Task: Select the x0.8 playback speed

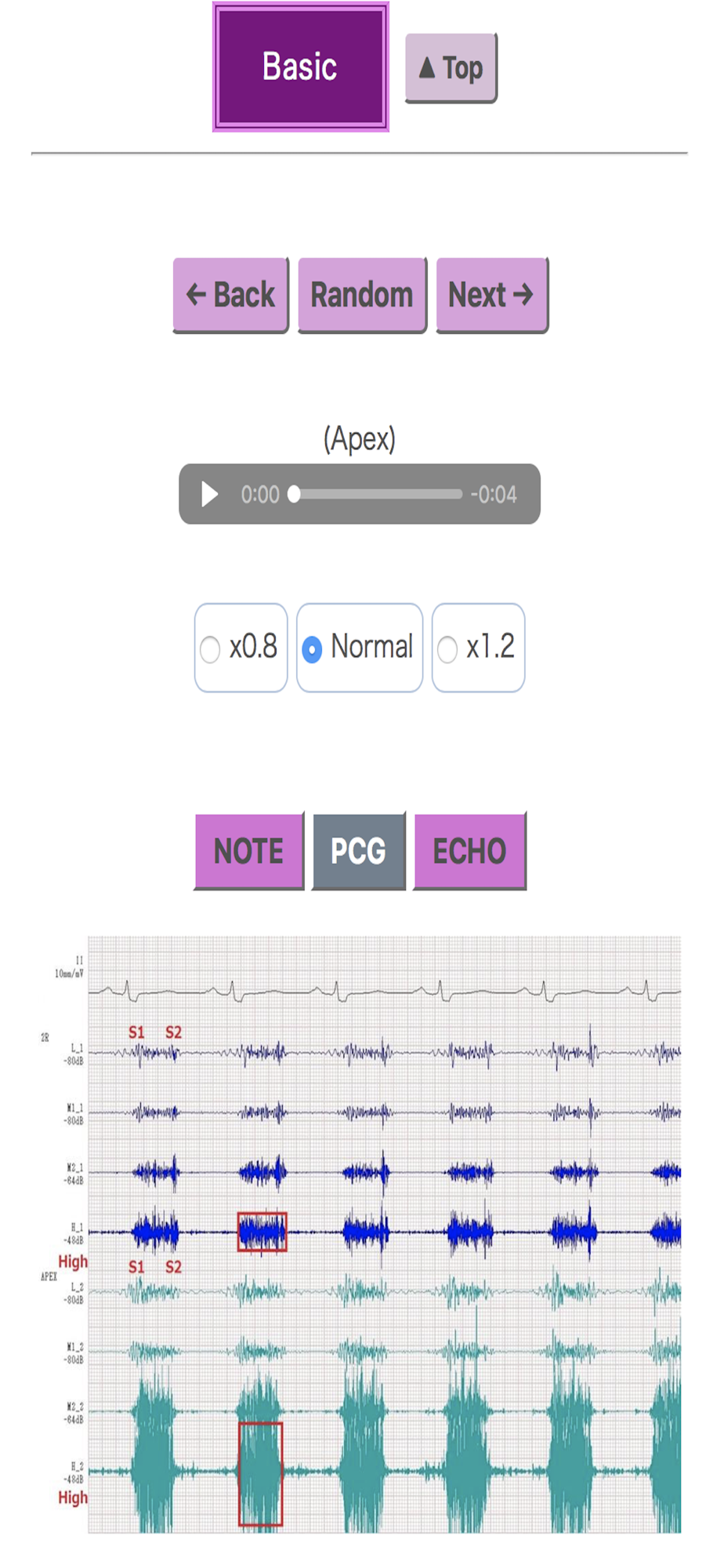Action: click(x=241, y=648)
